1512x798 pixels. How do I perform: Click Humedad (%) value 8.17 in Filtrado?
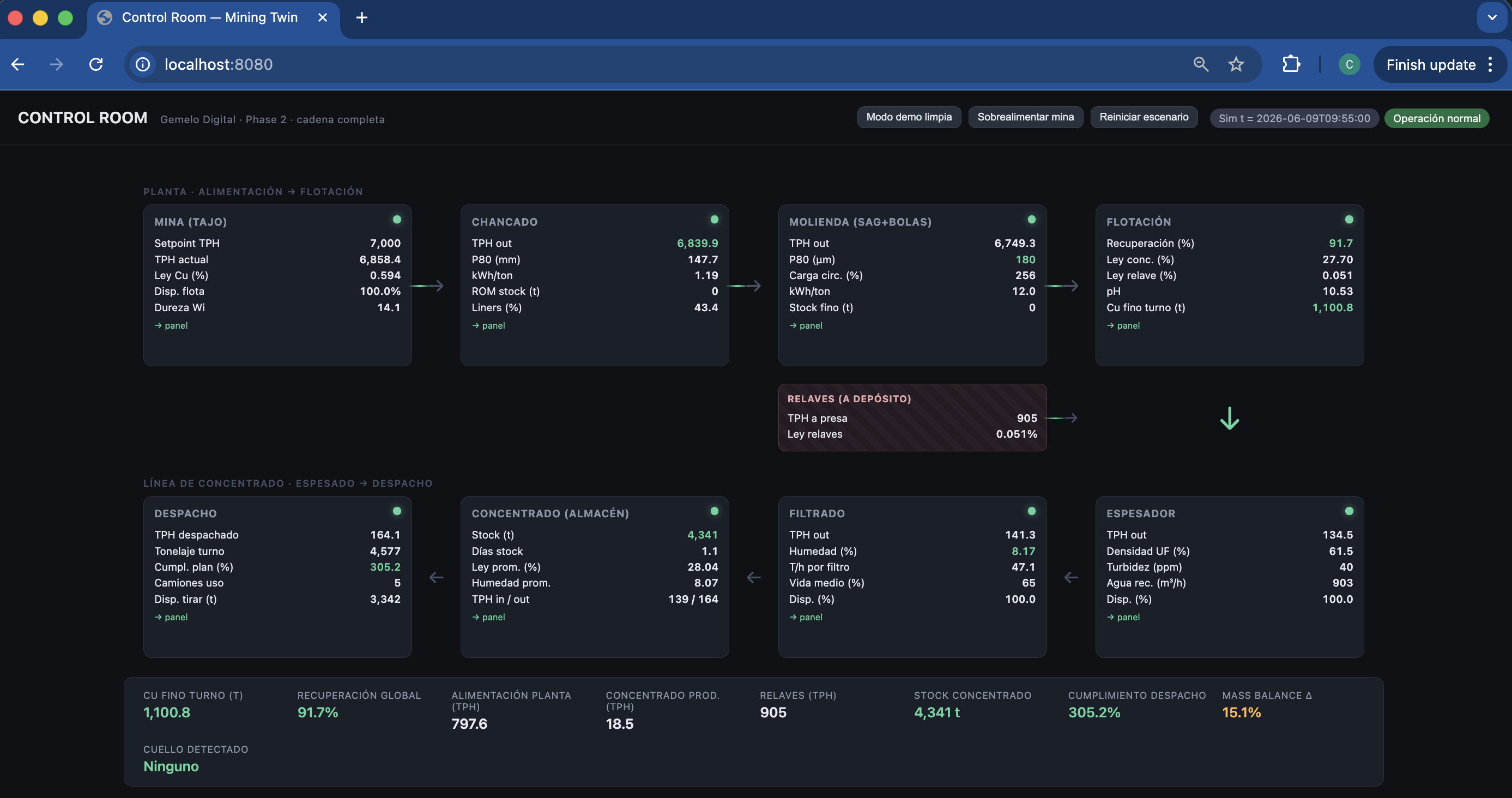1023,551
